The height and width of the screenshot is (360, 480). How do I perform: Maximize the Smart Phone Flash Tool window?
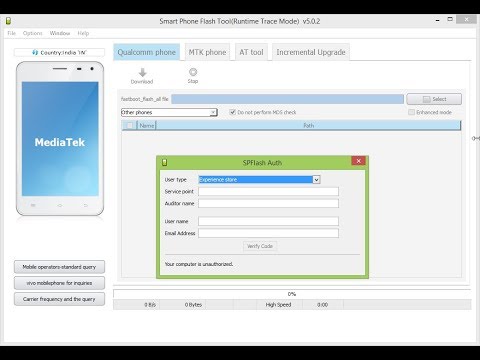pos(450,19)
